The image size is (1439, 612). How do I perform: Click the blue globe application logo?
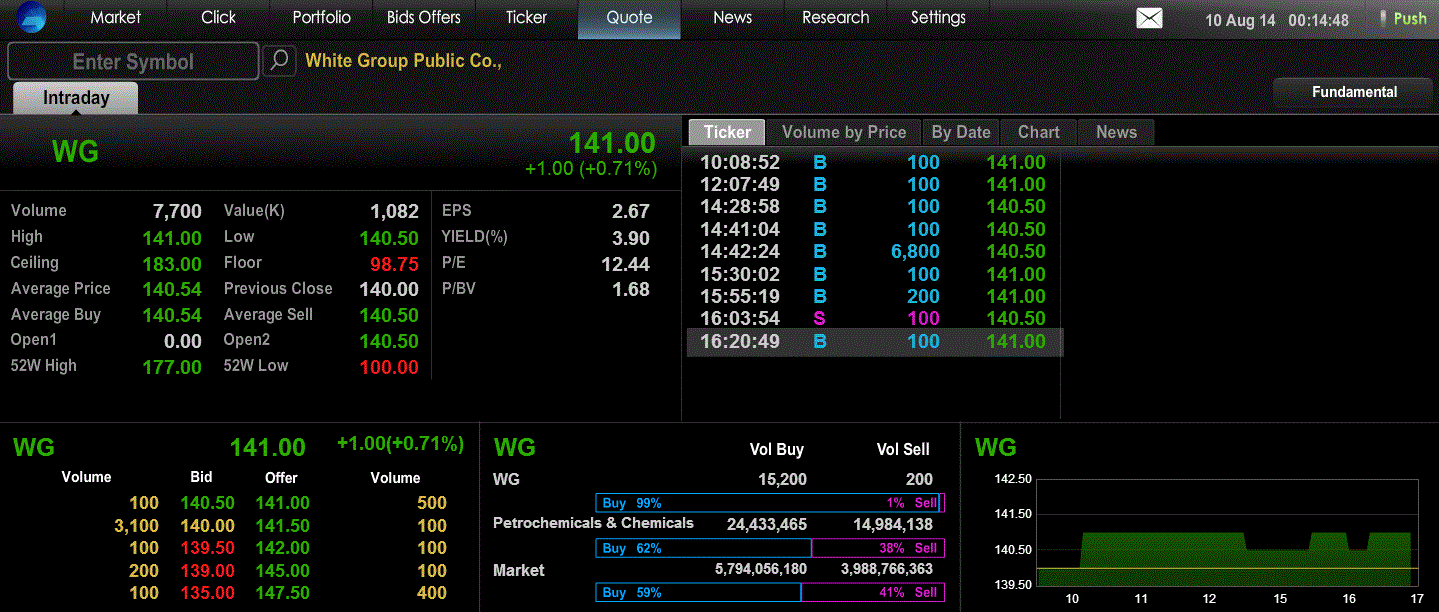(32, 18)
